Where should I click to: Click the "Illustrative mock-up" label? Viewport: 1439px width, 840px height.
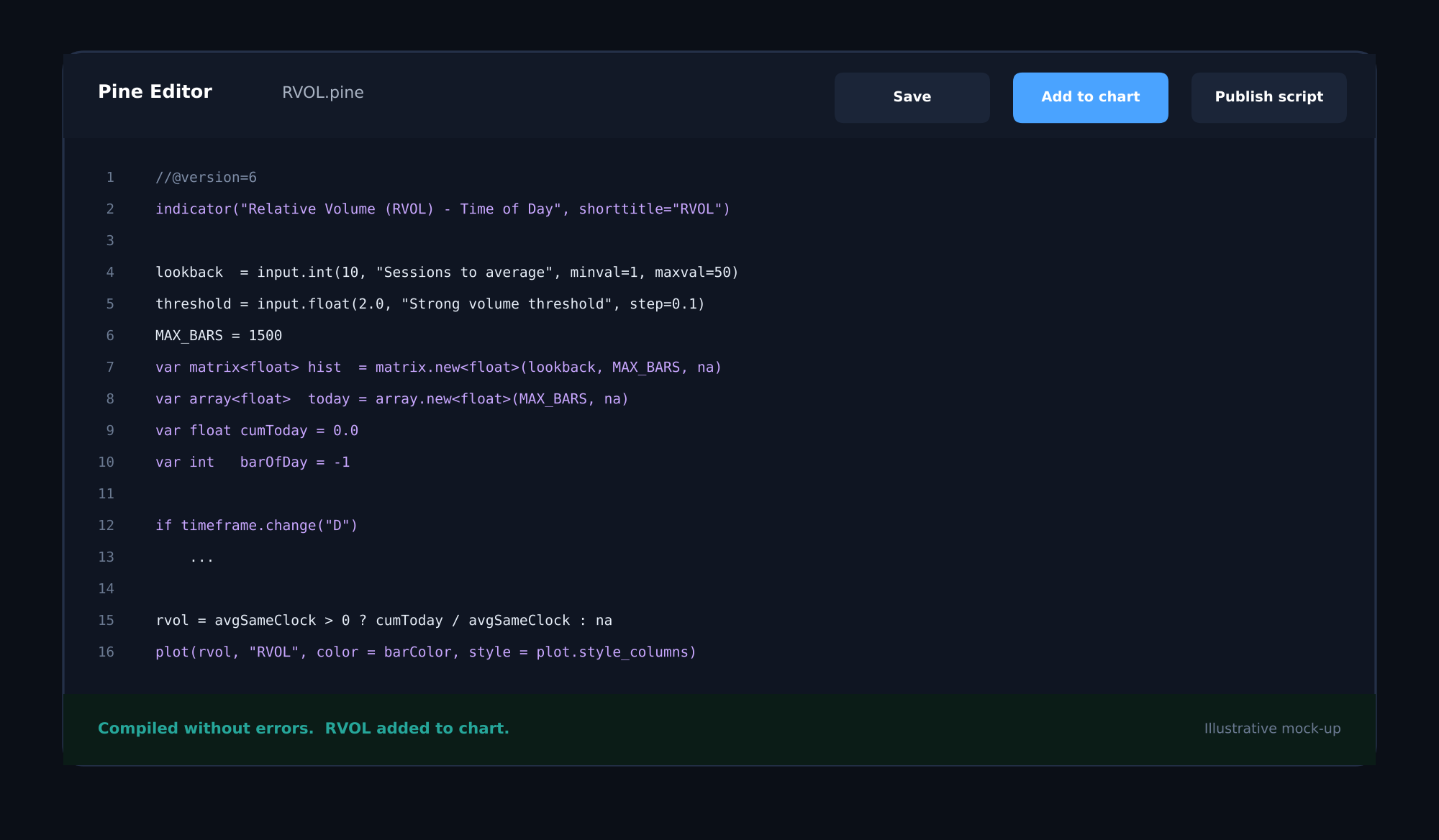1272,729
